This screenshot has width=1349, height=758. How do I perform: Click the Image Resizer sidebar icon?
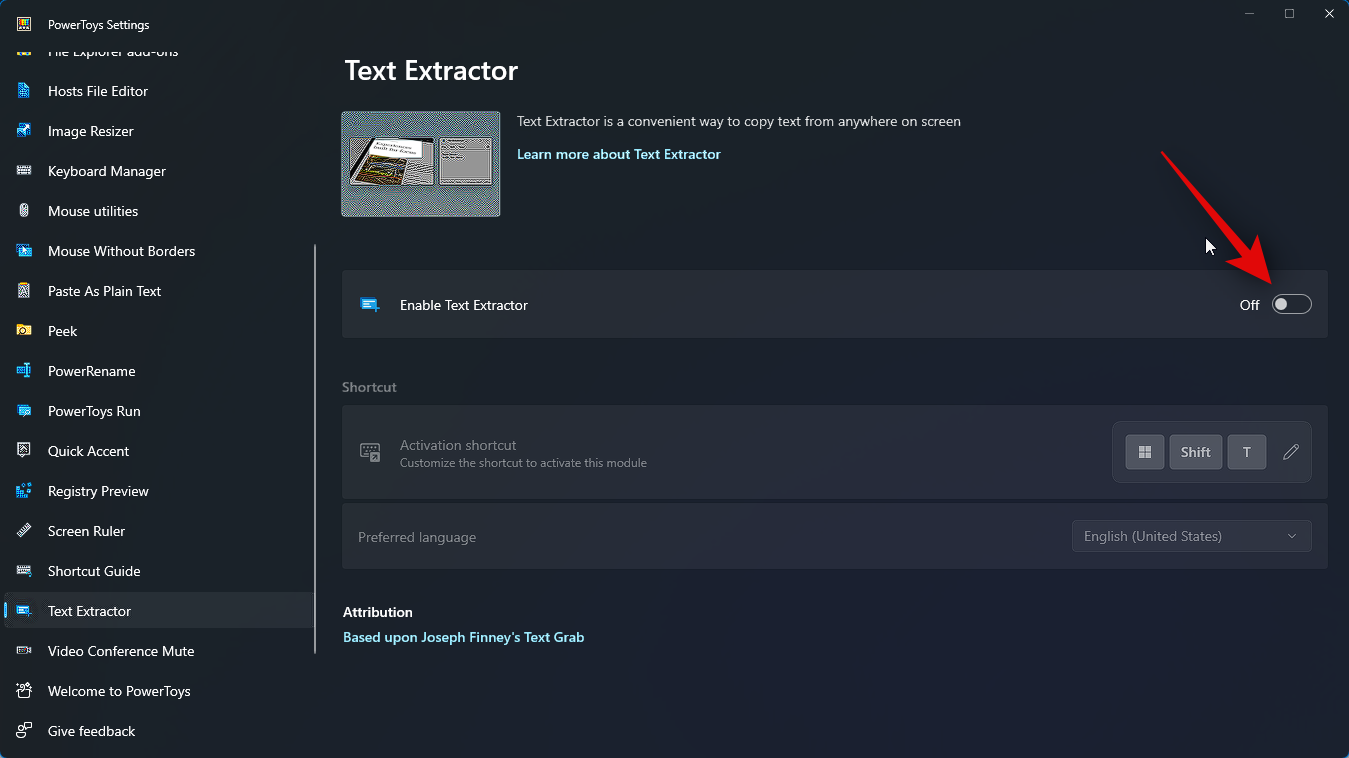[x=24, y=131]
